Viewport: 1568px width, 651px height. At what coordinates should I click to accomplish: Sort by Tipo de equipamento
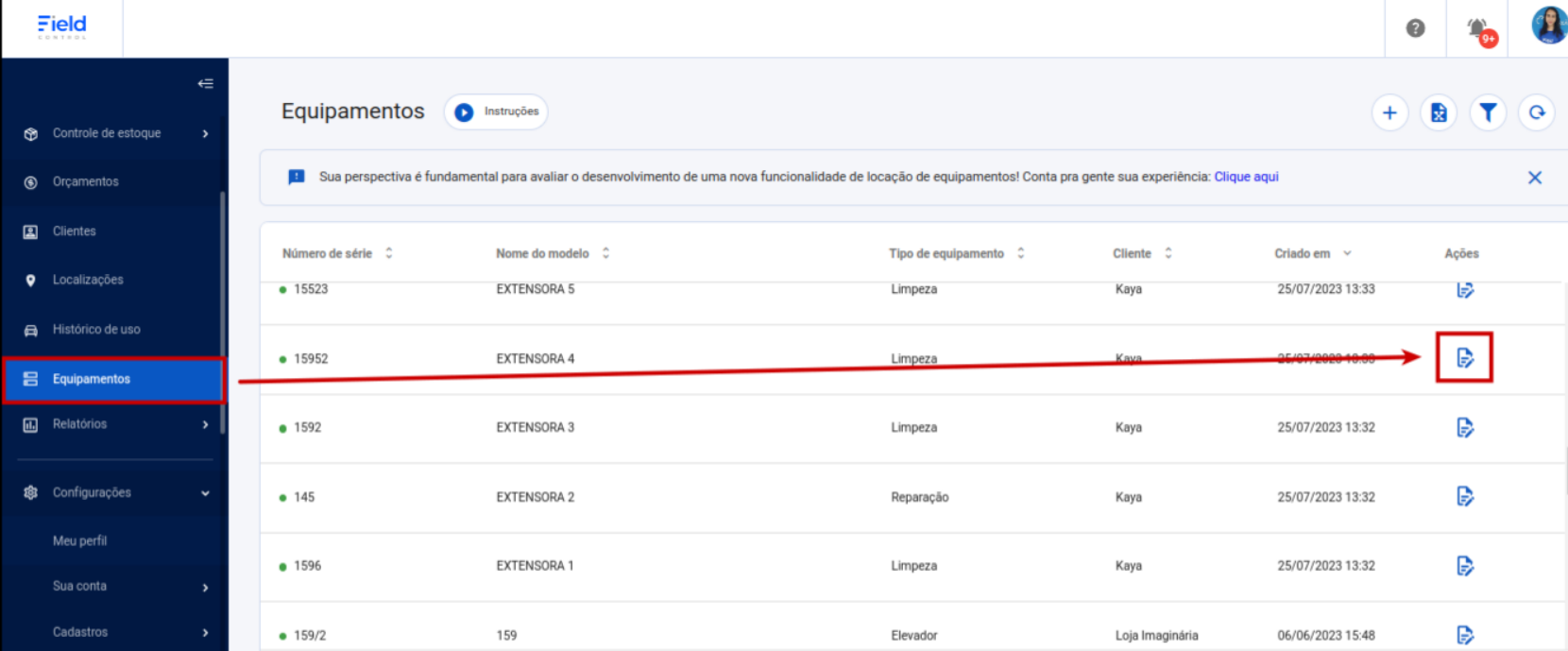[x=957, y=253]
